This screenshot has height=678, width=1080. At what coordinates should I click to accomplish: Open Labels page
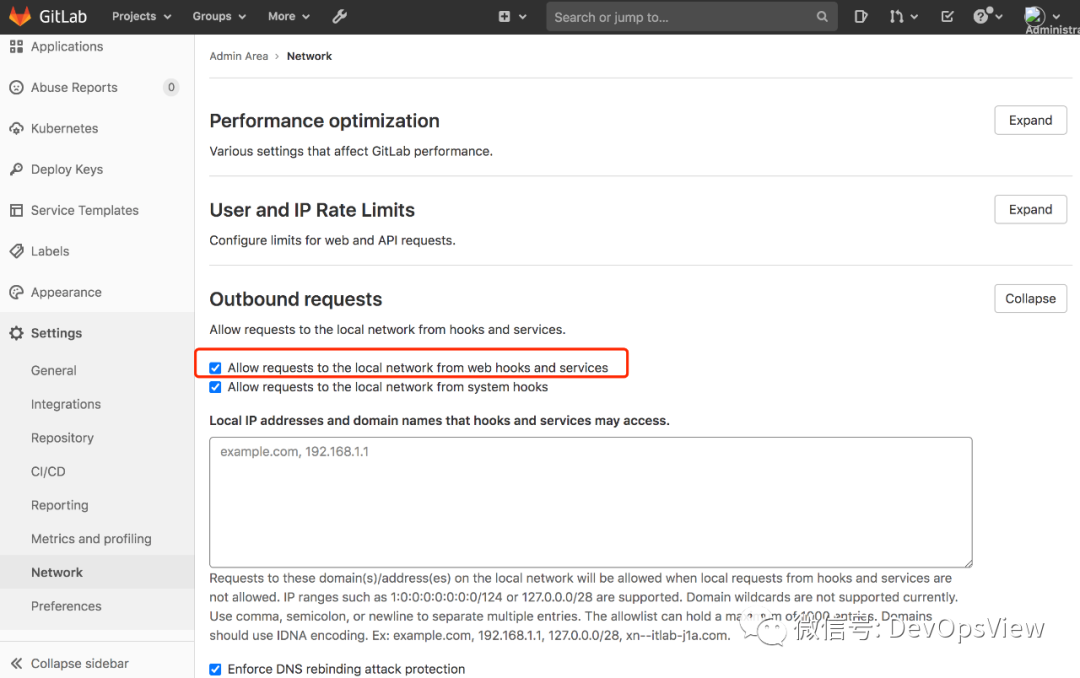[x=50, y=251]
